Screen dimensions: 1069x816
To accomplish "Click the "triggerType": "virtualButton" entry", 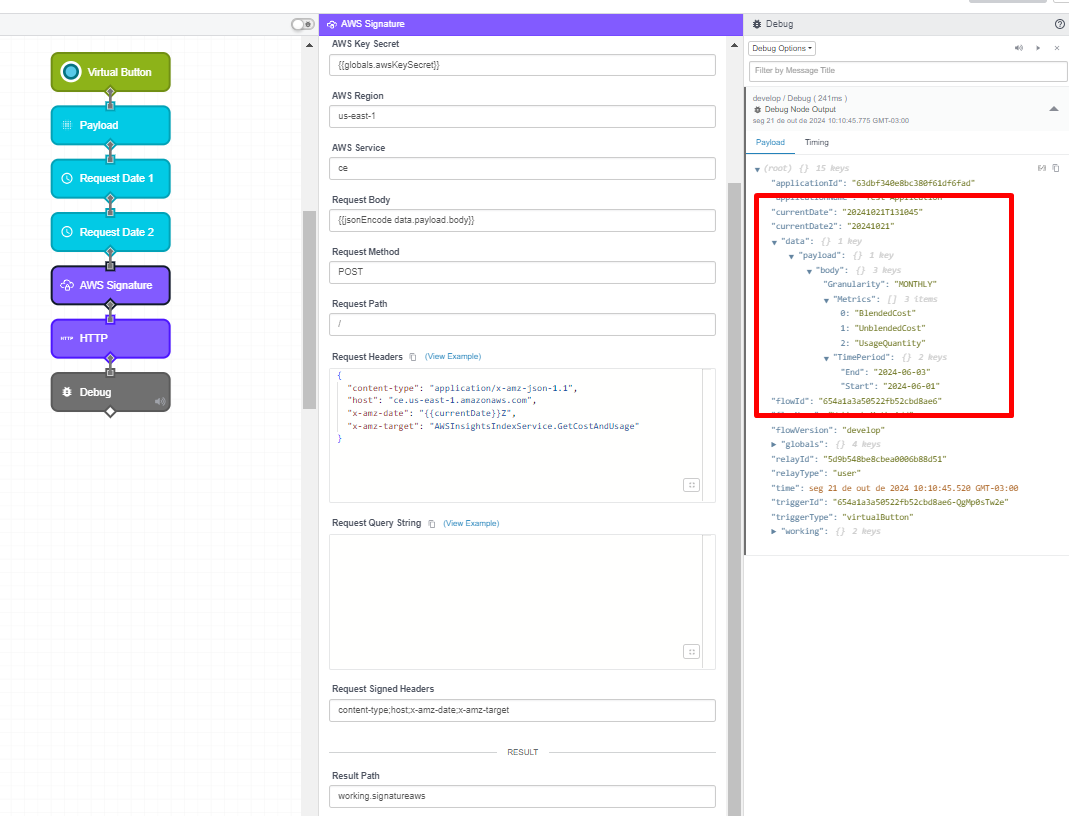I will coord(842,517).
